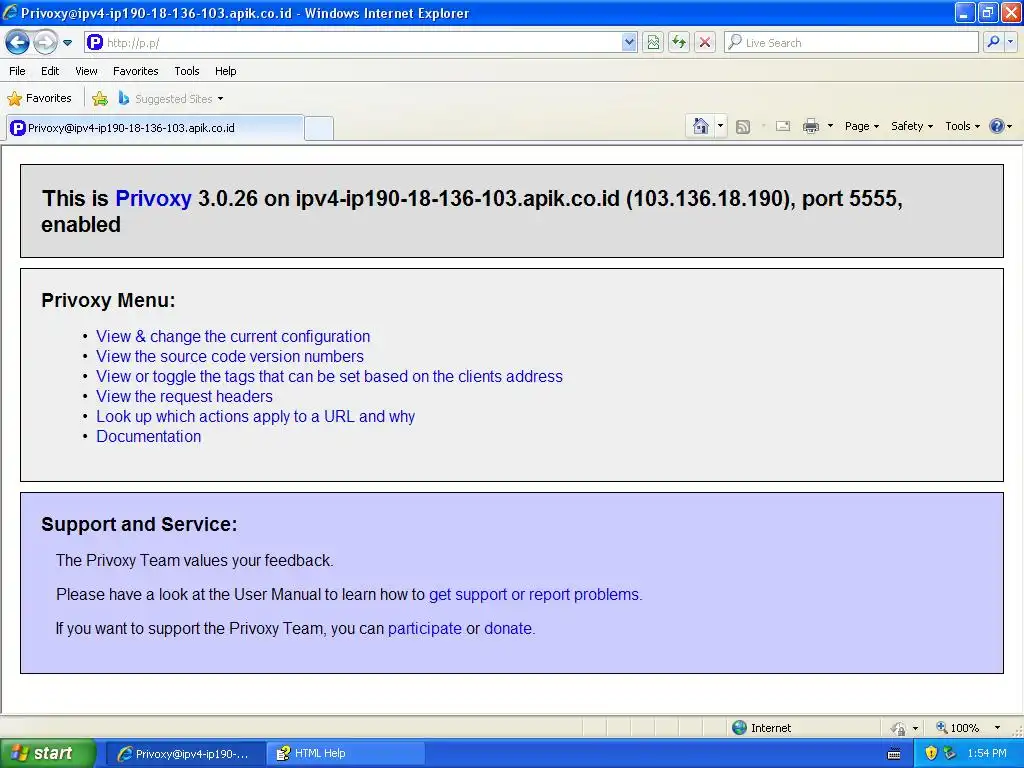The height and width of the screenshot is (768, 1024).
Task: Open the Page command bar menu
Action: 862,126
